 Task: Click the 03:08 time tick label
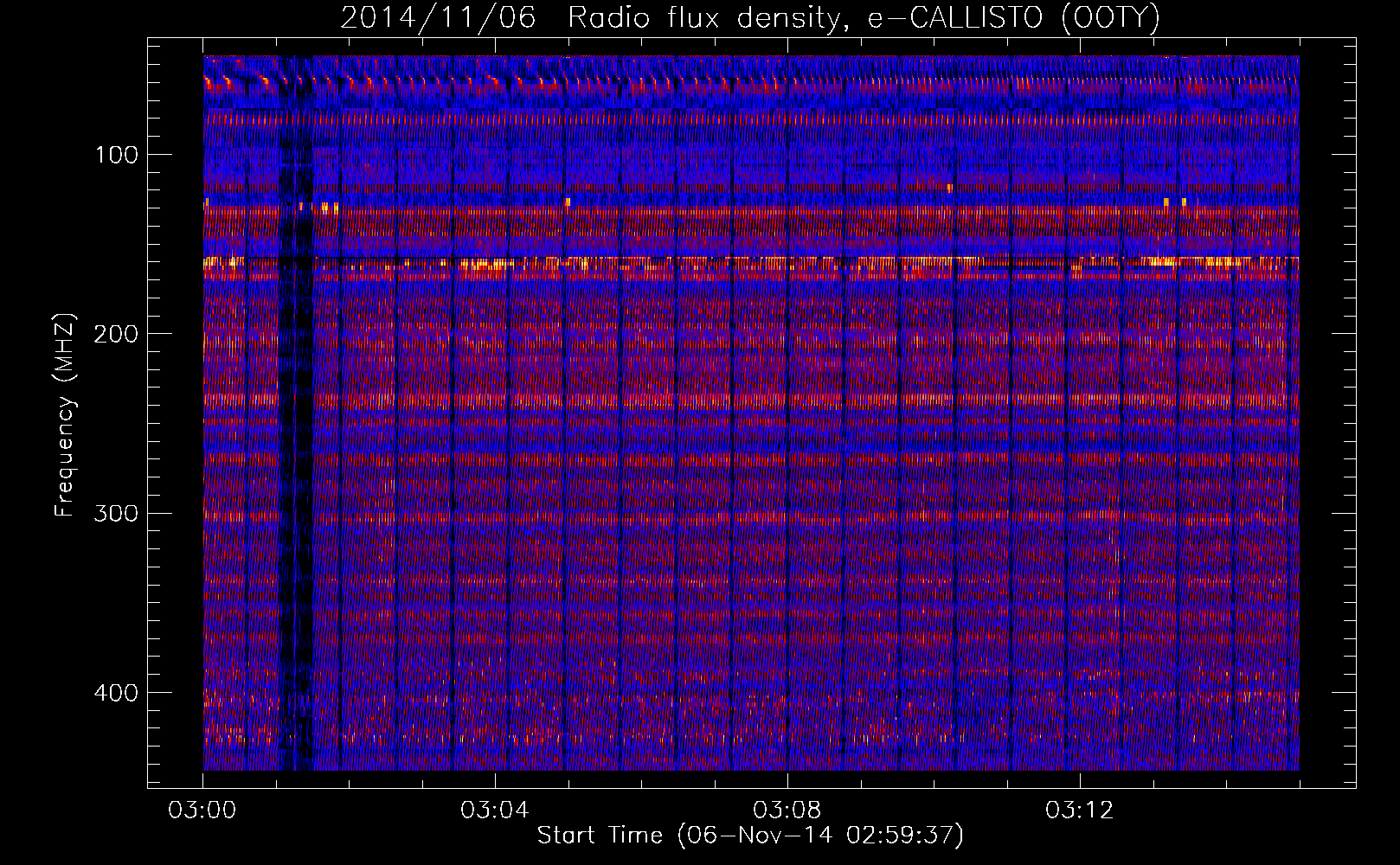787,811
